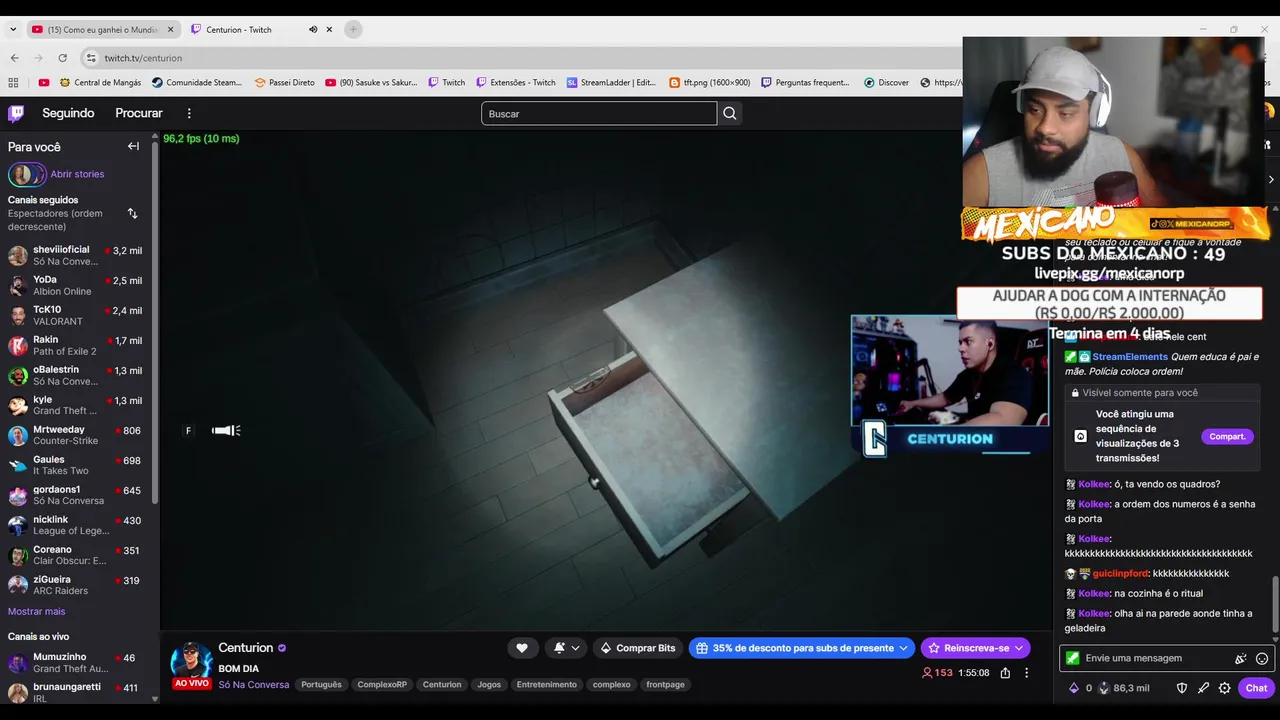This screenshot has width=1280, height=720.
Task: Reload the browser page
Action: (62, 58)
